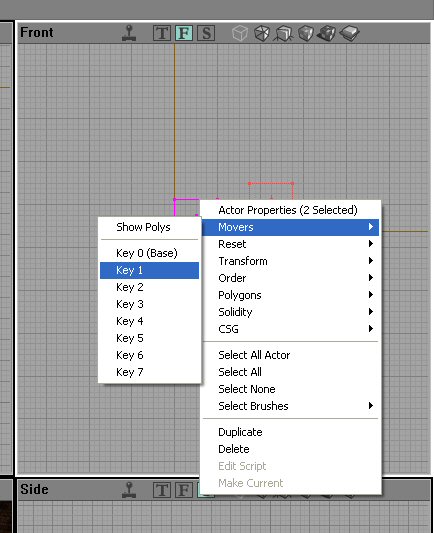This screenshot has height=533, width=434.
Task: Click the joystick realtime preview icon in Front viewport
Action: tap(129, 33)
